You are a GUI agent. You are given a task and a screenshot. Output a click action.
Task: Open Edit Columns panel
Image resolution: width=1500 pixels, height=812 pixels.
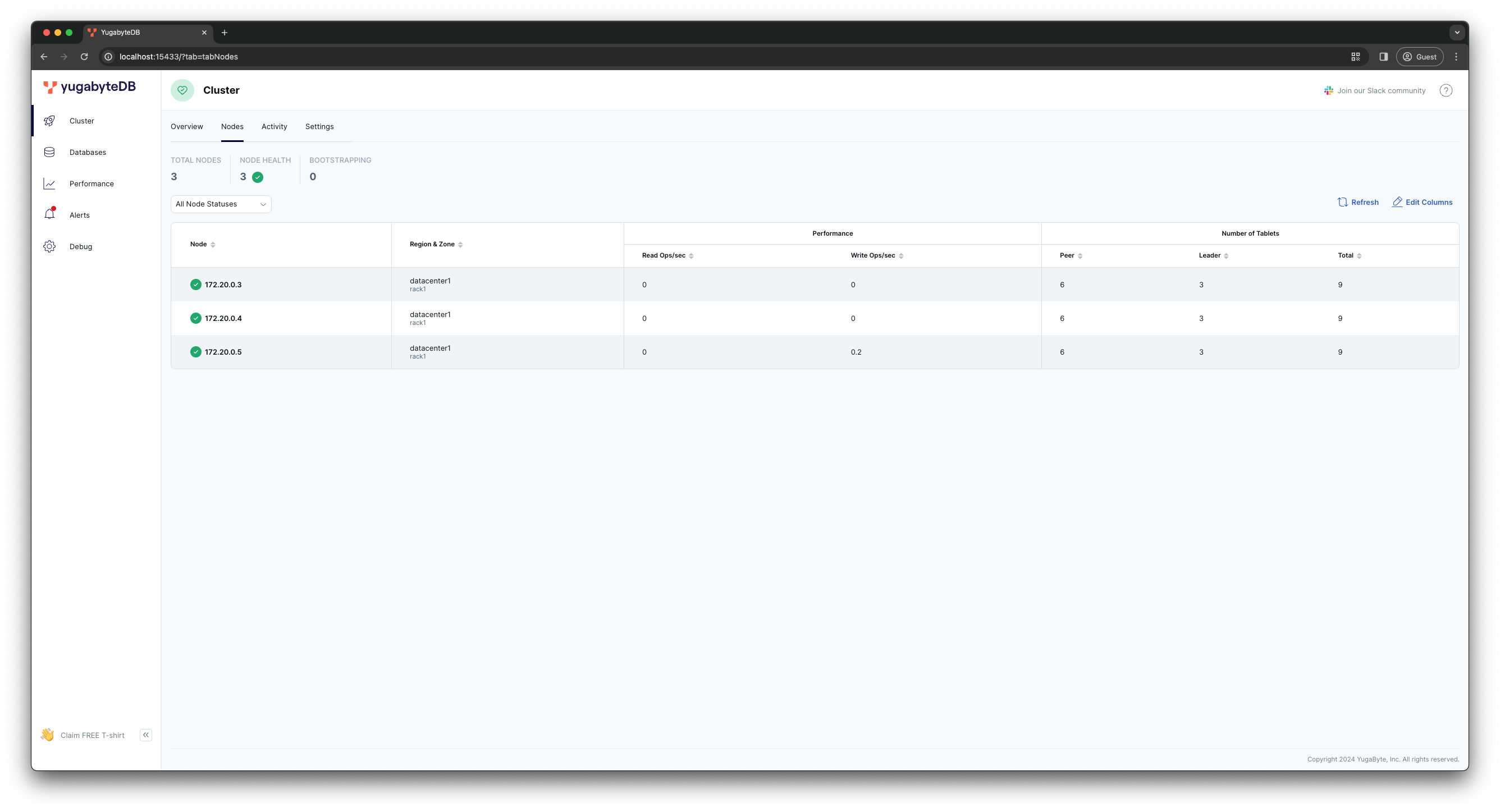click(x=1422, y=202)
